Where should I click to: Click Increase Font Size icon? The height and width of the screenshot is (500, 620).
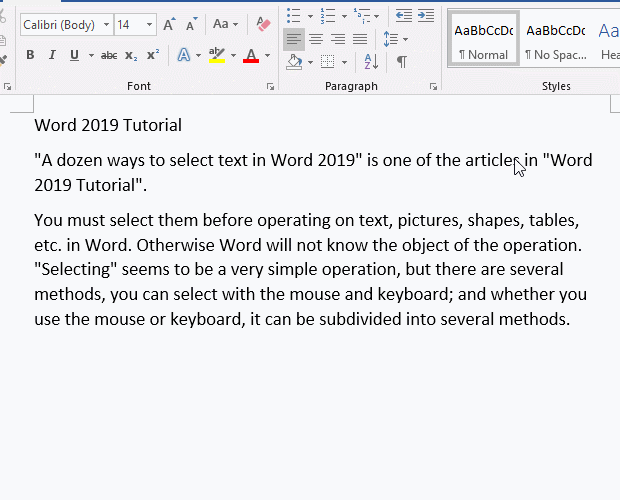(169, 25)
